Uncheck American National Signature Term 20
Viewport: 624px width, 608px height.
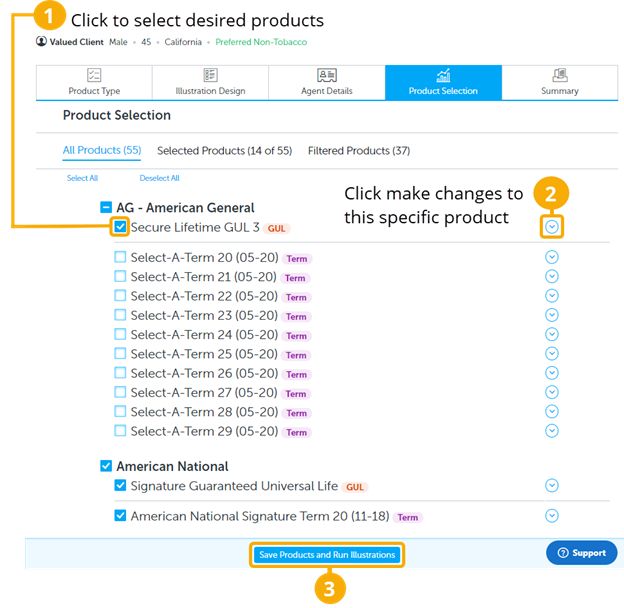[x=120, y=516]
